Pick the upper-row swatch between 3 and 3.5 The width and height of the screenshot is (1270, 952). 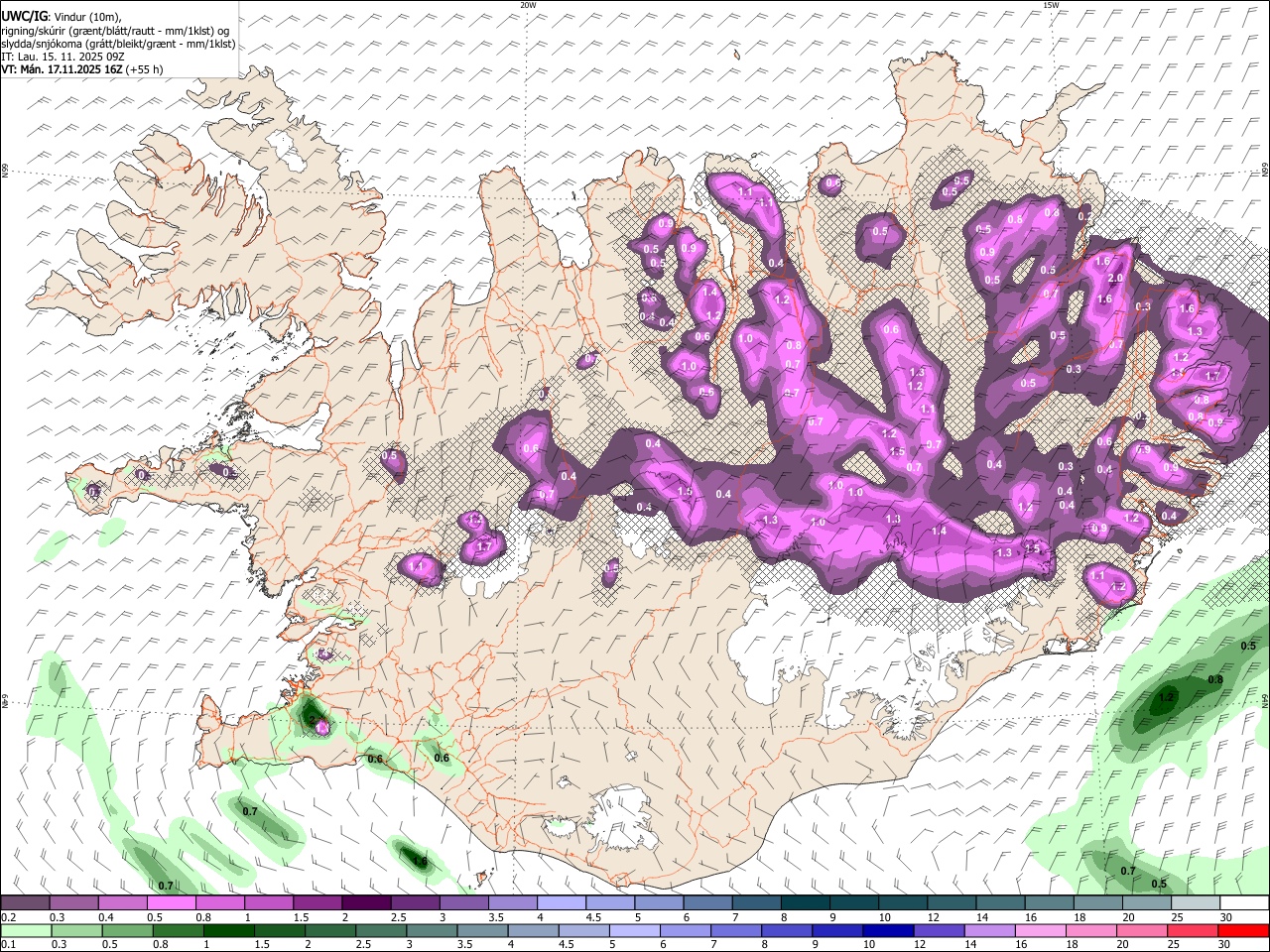[x=463, y=903]
